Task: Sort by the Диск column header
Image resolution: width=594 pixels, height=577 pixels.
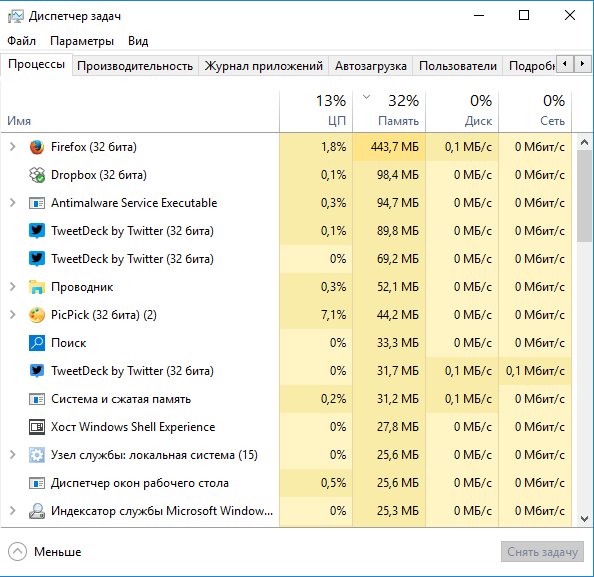Action: [462, 111]
